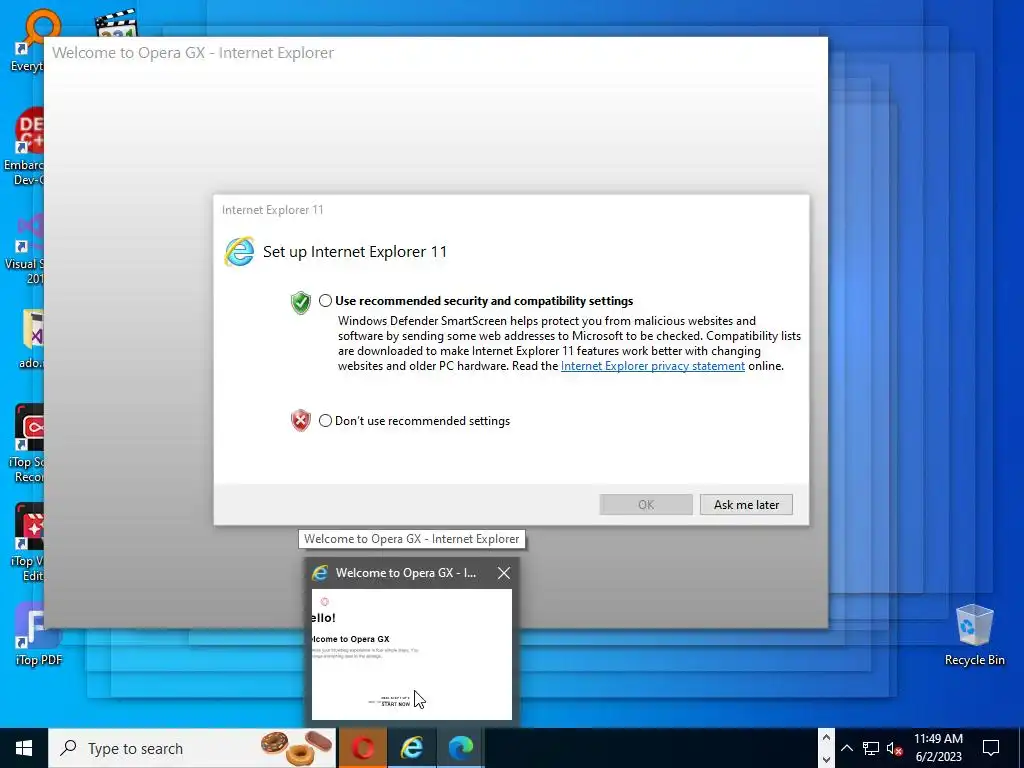Open the Windows Start menu

pos(24,748)
